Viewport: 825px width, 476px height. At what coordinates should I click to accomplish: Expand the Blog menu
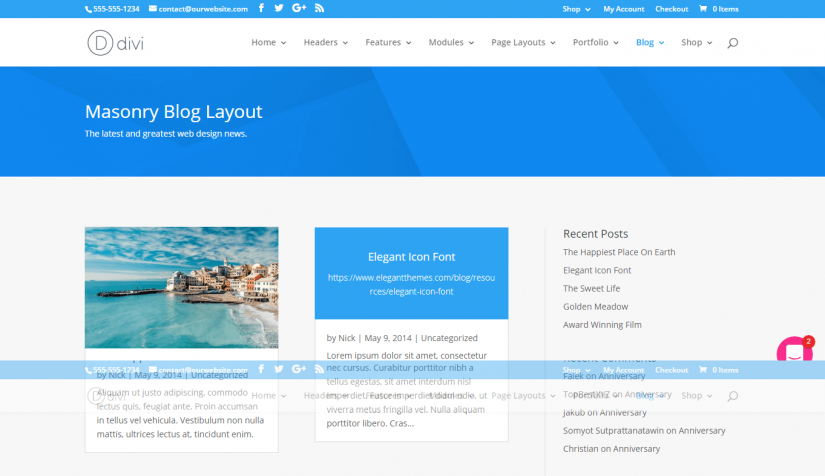(650, 42)
